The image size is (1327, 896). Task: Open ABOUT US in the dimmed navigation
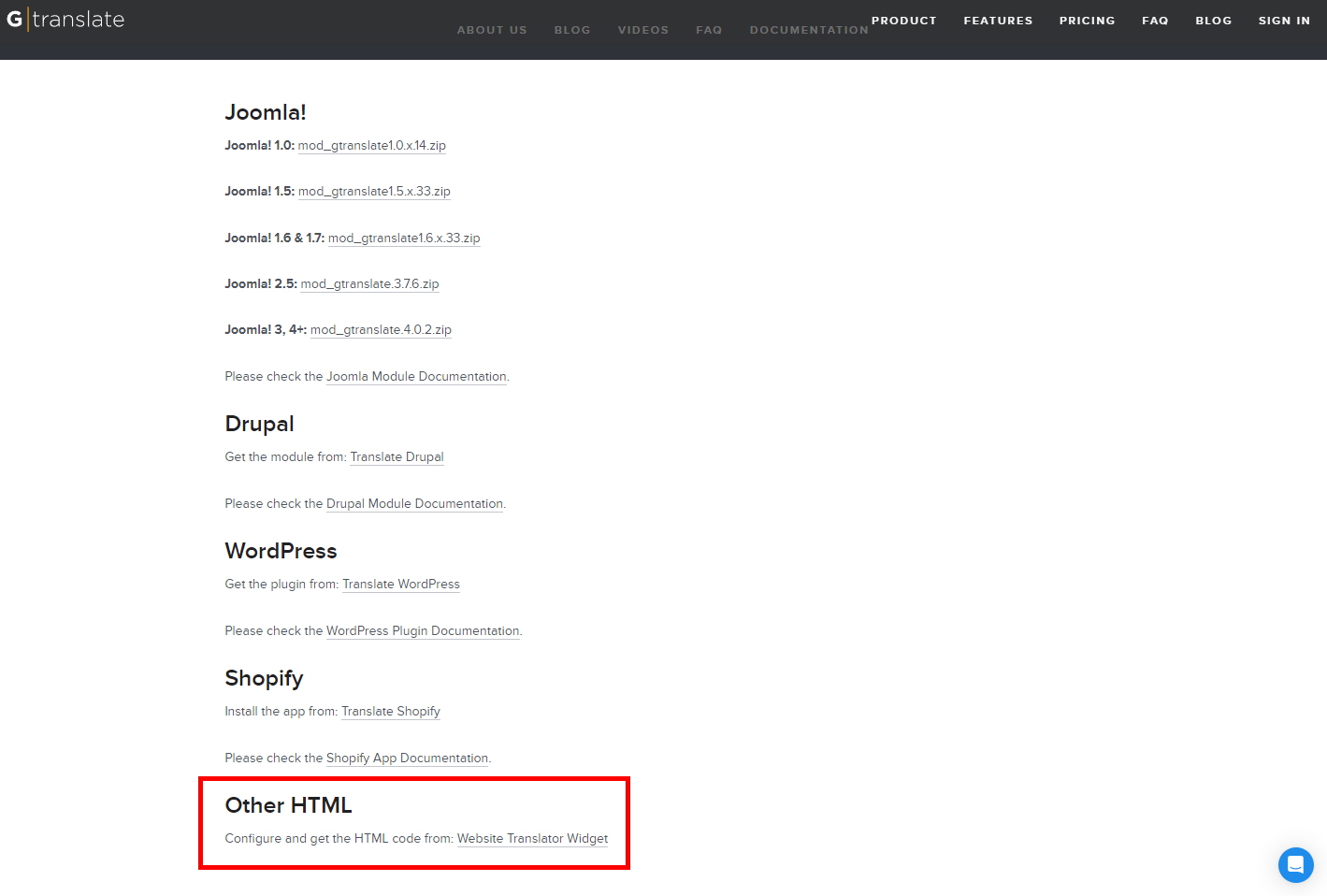click(x=492, y=30)
